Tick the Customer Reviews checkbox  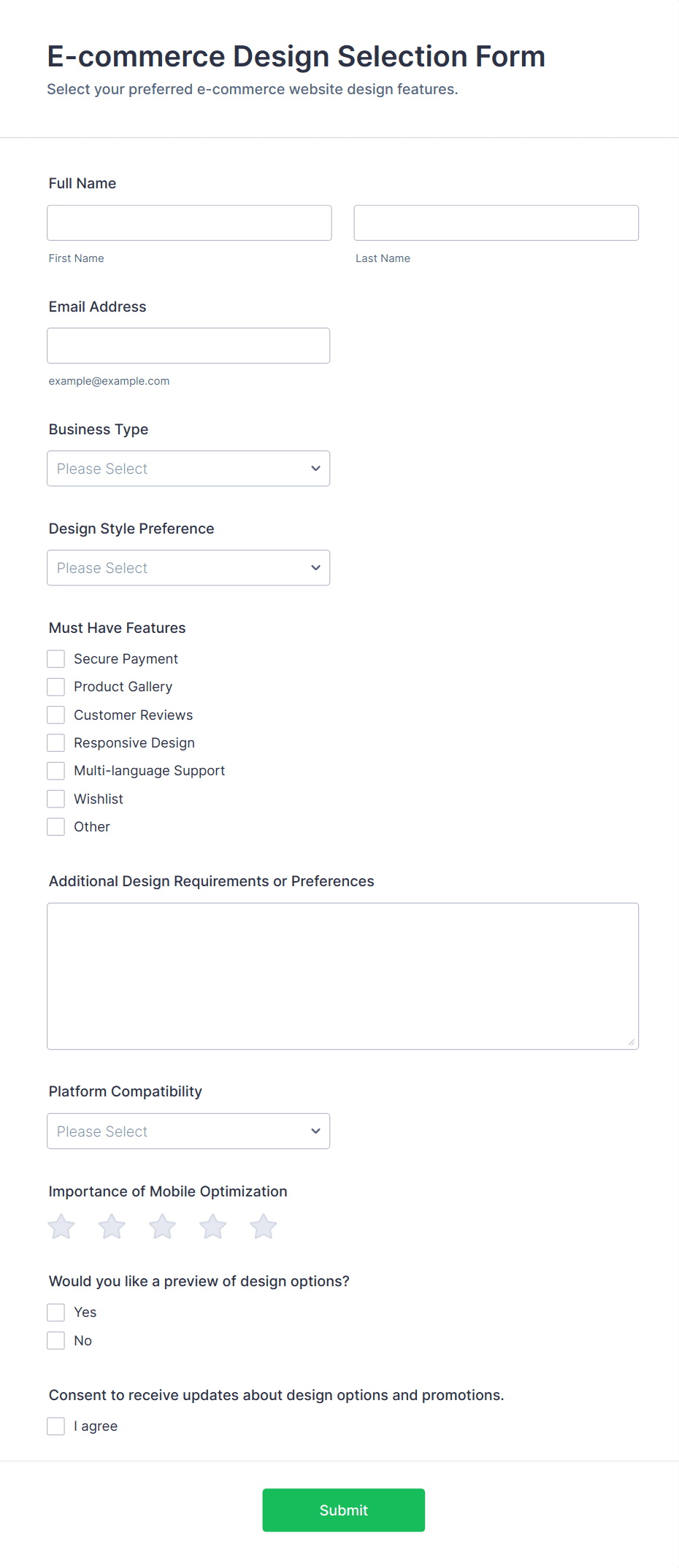point(56,715)
